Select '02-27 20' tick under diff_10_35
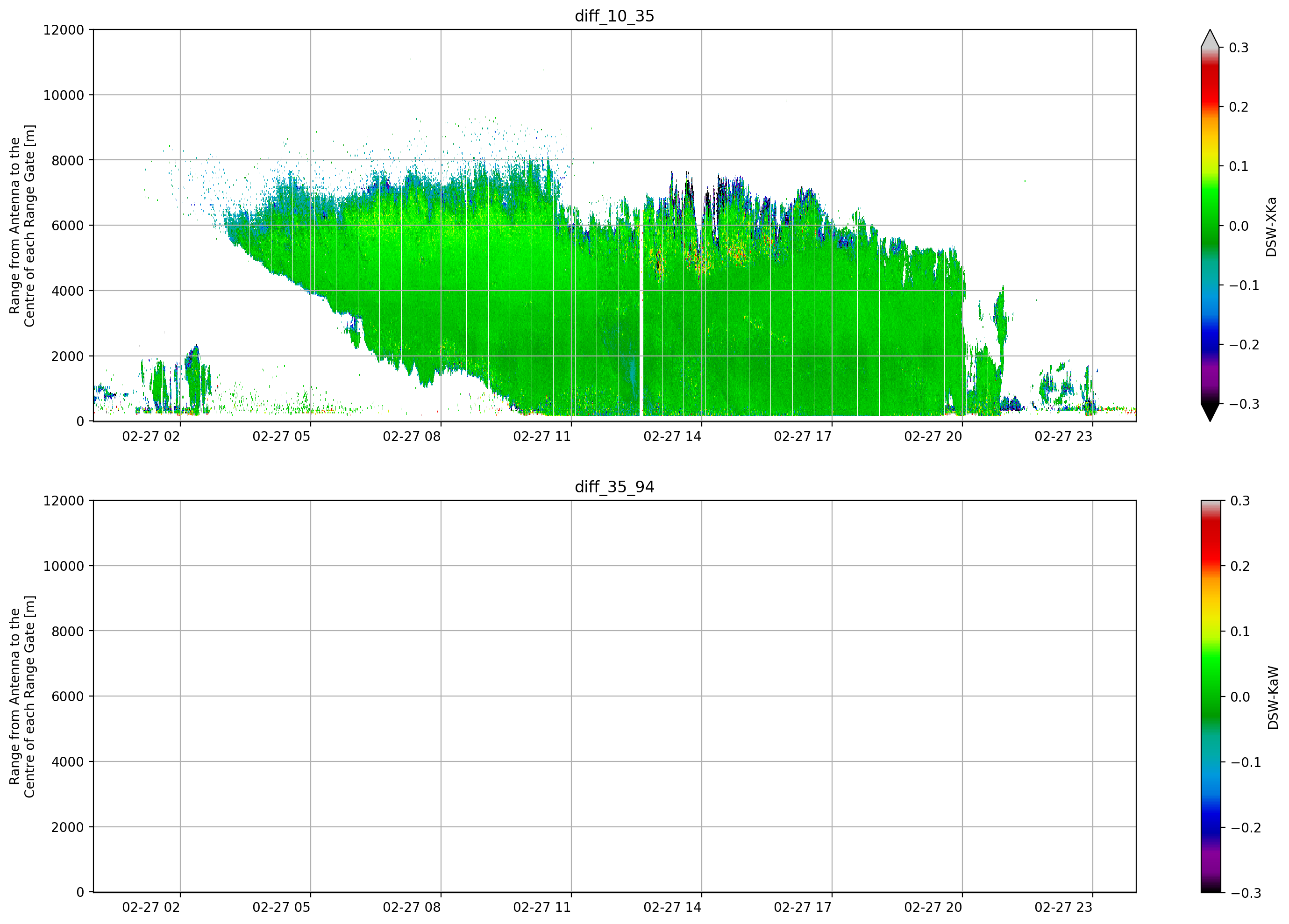Viewport: 1289px width, 924px height. [x=933, y=436]
